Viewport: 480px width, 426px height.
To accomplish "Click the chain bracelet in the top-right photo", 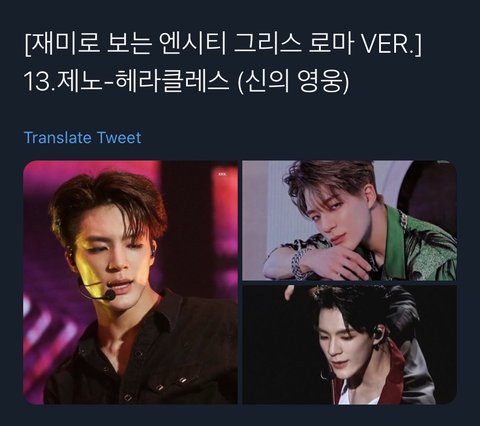I will pos(299,264).
